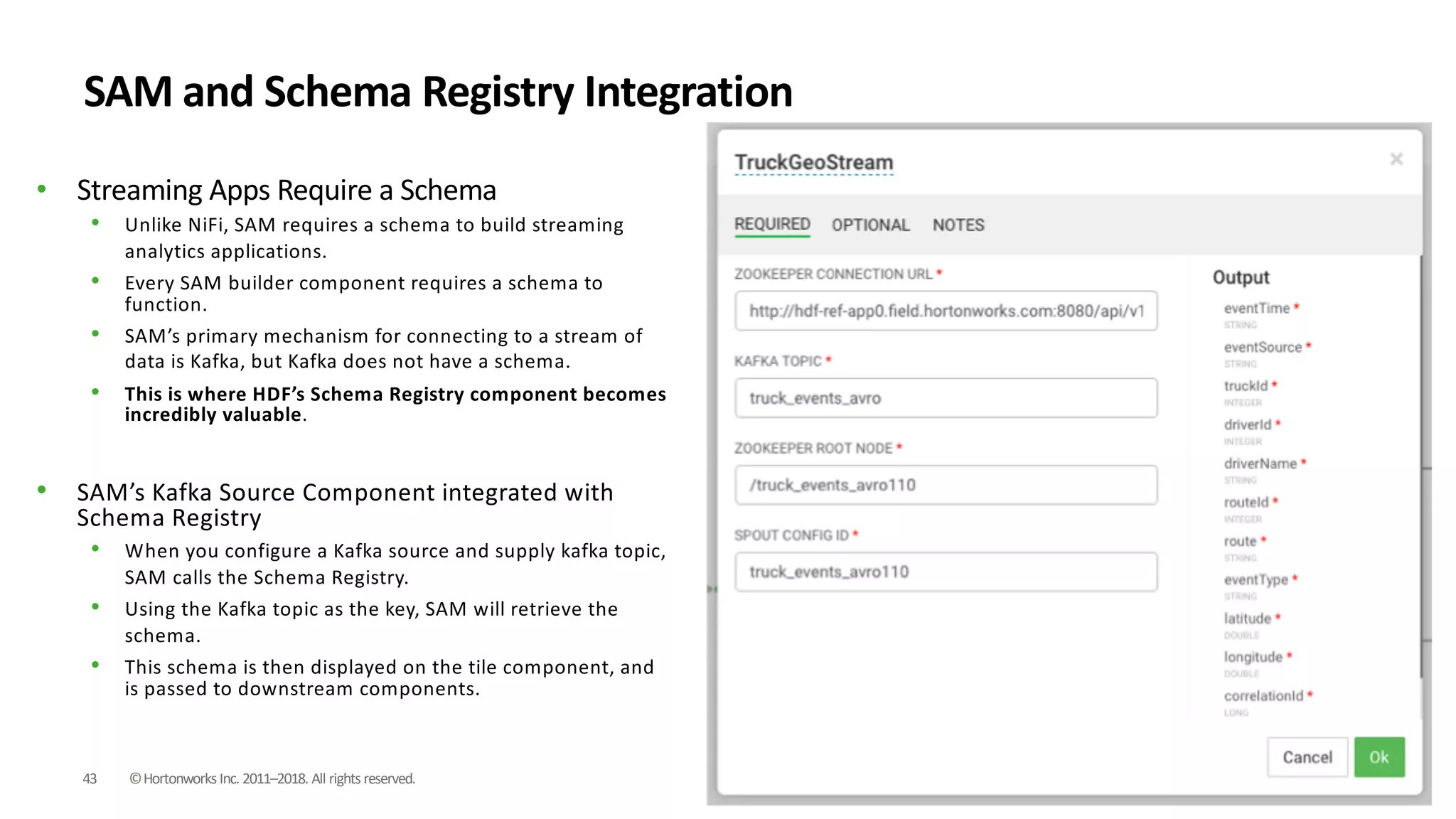1456x819 pixels.
Task: Open the NOTES tab
Action: tap(958, 225)
